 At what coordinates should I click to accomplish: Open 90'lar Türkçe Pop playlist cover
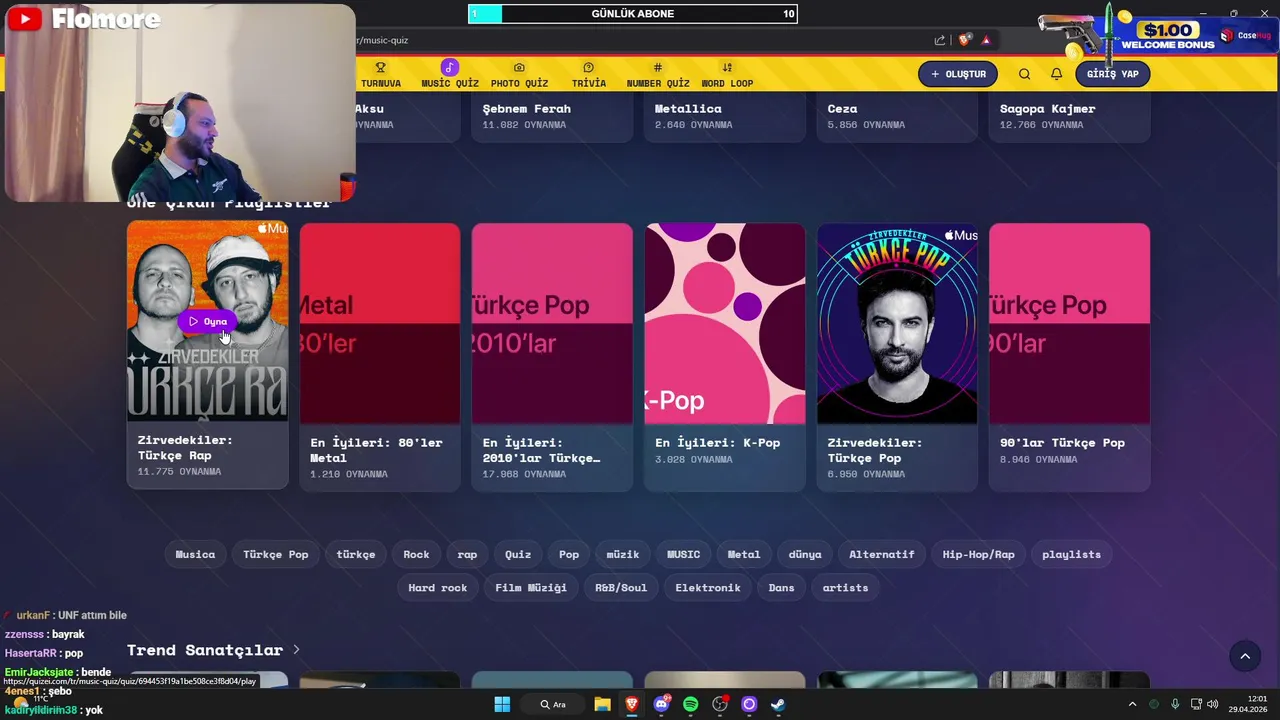click(1069, 323)
